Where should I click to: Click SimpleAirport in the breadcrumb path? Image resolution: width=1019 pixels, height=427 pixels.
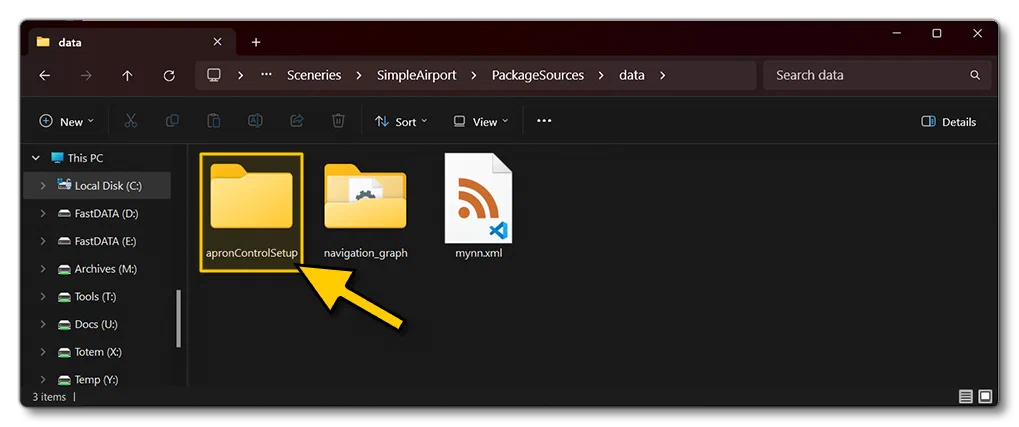click(415, 75)
